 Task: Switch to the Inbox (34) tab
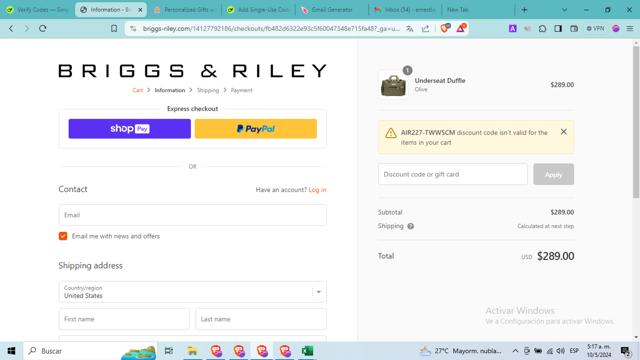point(405,10)
